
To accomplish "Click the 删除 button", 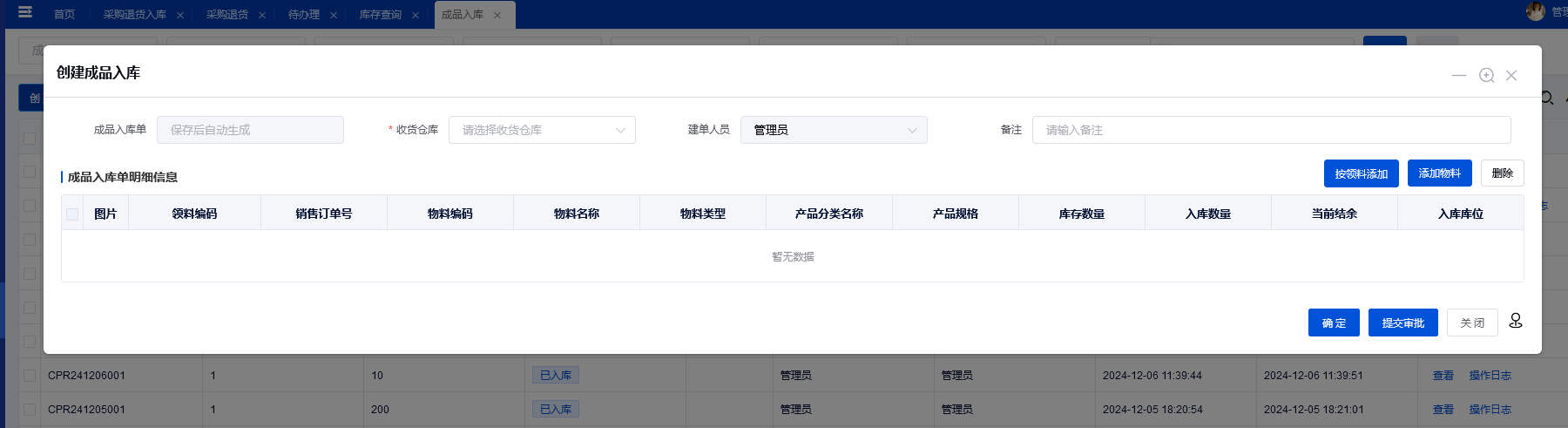I will click(x=1503, y=173).
